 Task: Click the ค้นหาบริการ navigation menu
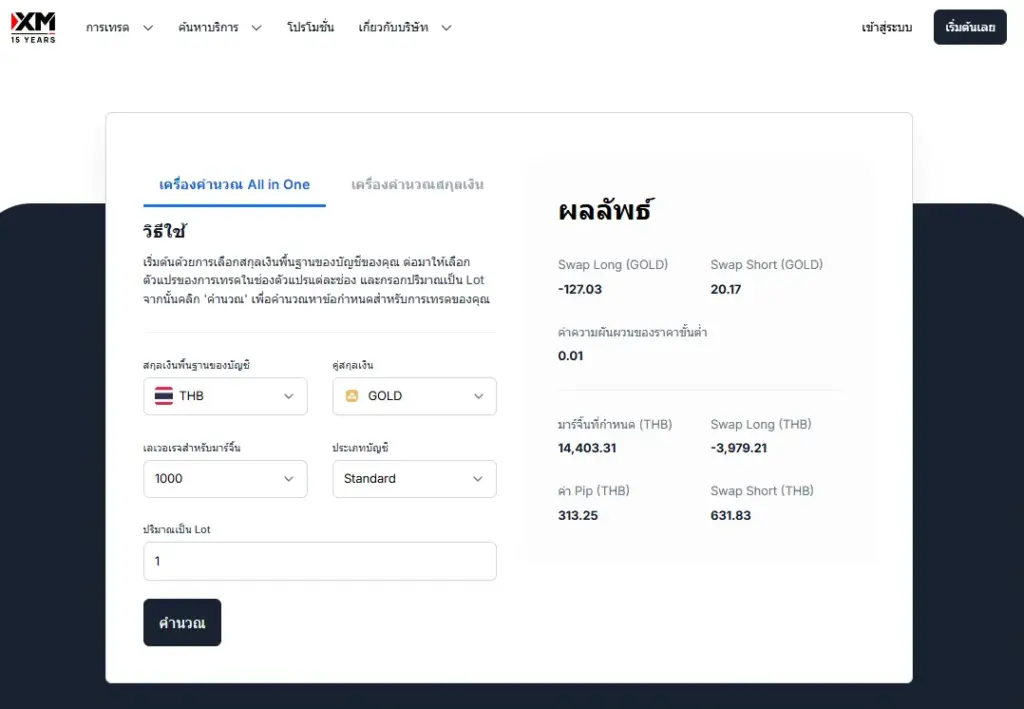tap(208, 28)
